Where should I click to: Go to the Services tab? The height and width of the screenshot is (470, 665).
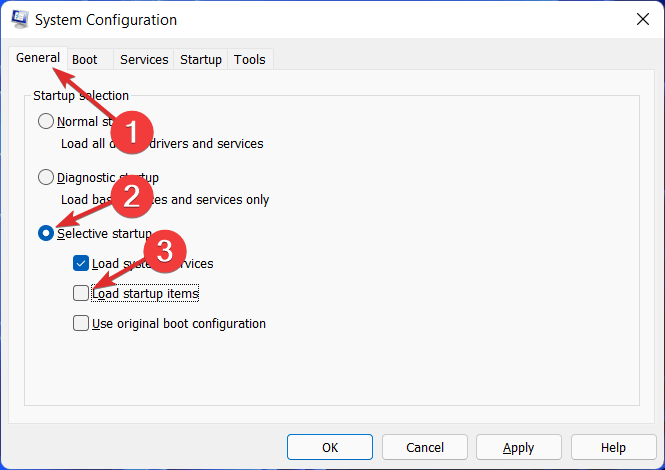144,60
